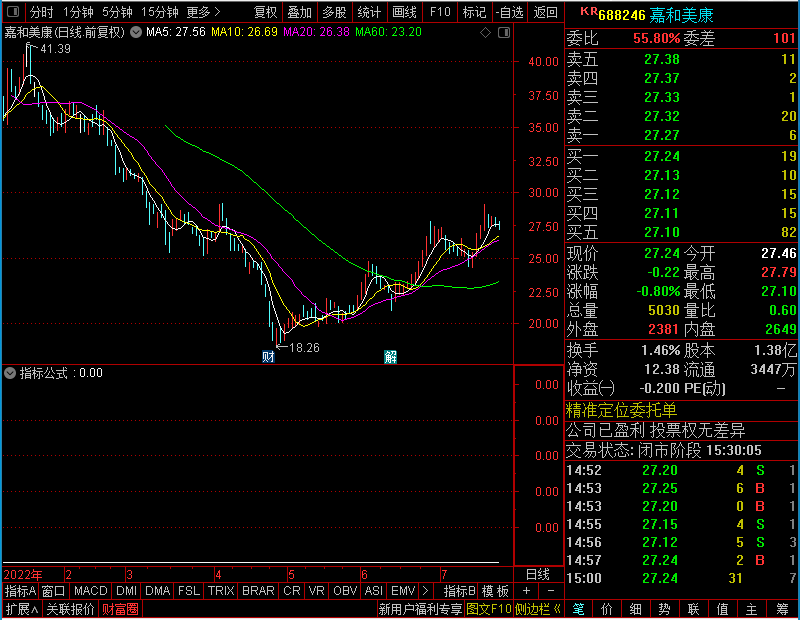Viewport: 800px width, 620px height.
Task: Collapse the 侧边栏 sidebar
Action: (537, 609)
